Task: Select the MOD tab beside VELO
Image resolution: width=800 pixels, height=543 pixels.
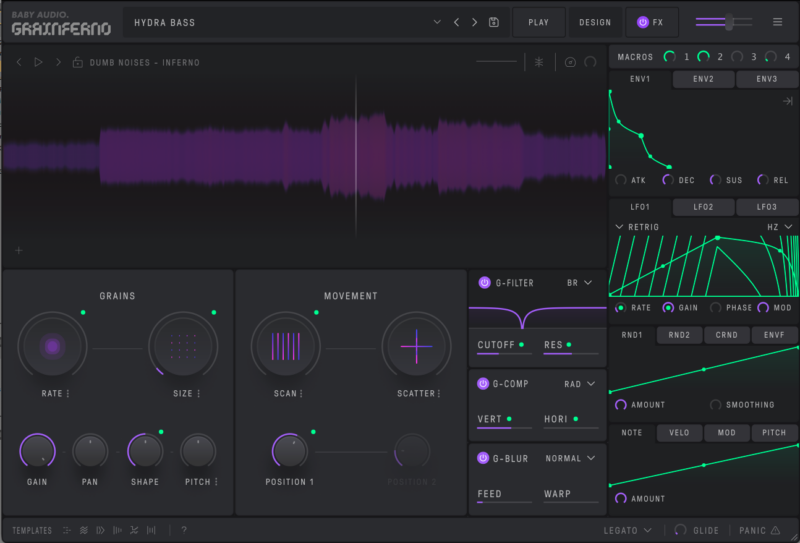Action: tap(727, 432)
